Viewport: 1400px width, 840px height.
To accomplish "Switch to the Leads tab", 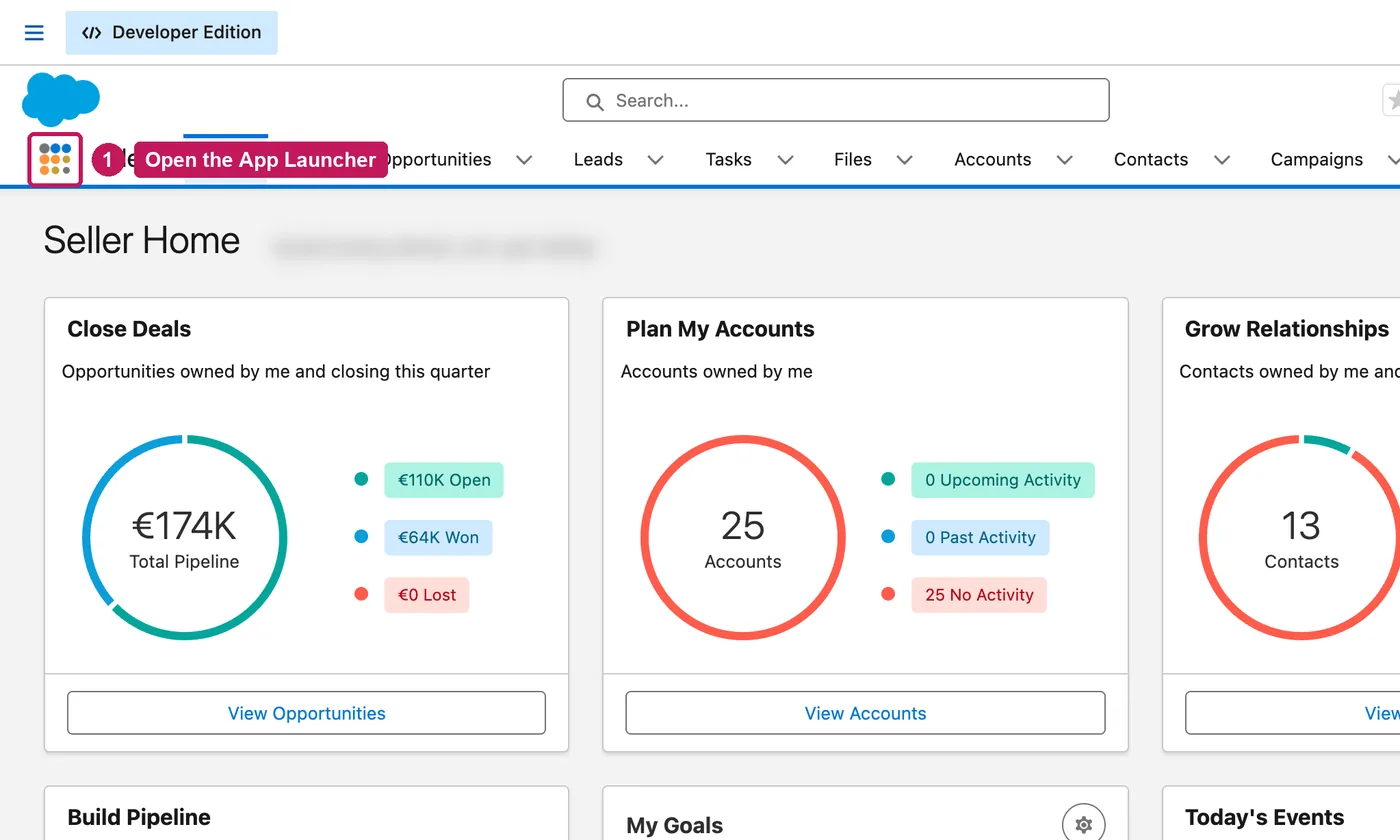I will pos(598,160).
